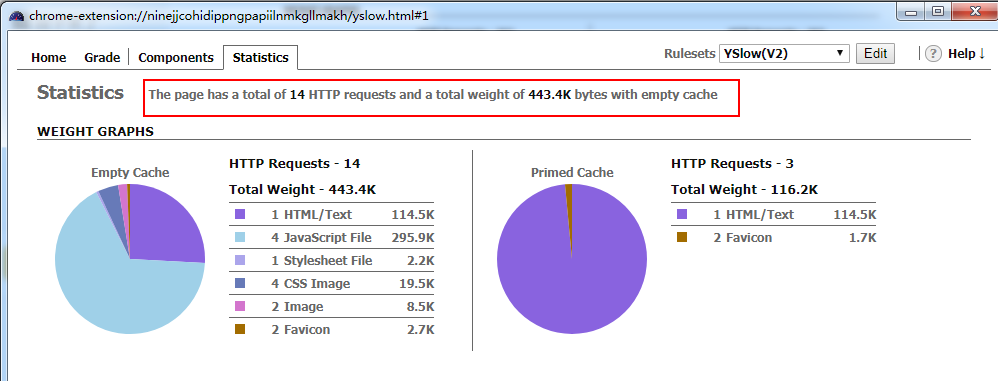Switch to the Grade tab
Screen dimensions: 998x381
[x=102, y=57]
